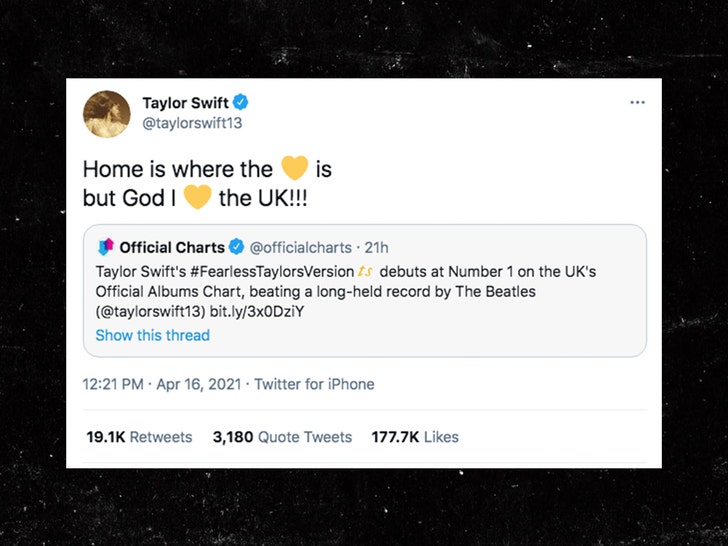
Task: Open the bit.ly/3x0DziY link
Action: (x=257, y=311)
